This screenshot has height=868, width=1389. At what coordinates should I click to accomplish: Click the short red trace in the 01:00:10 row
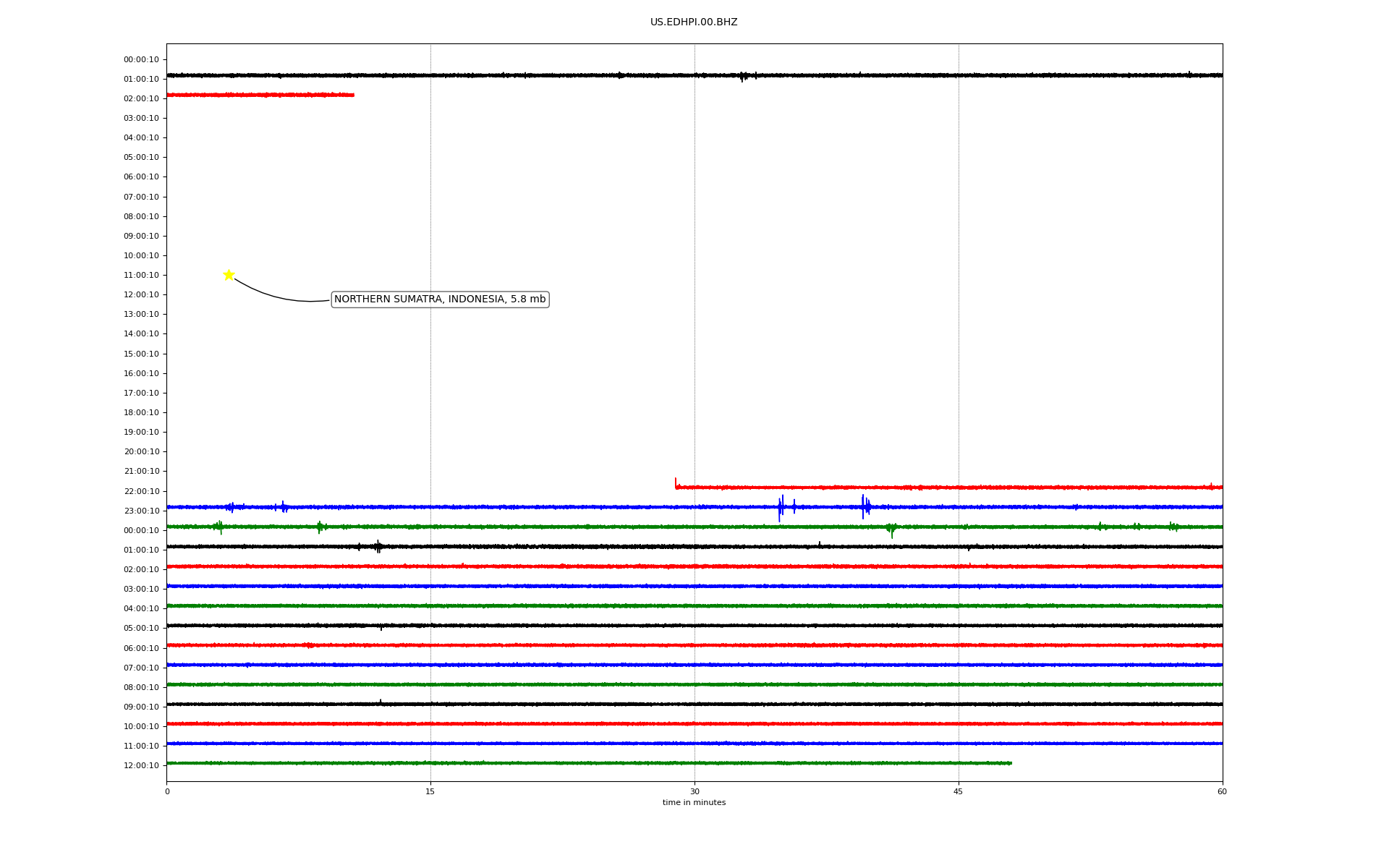pos(260,95)
